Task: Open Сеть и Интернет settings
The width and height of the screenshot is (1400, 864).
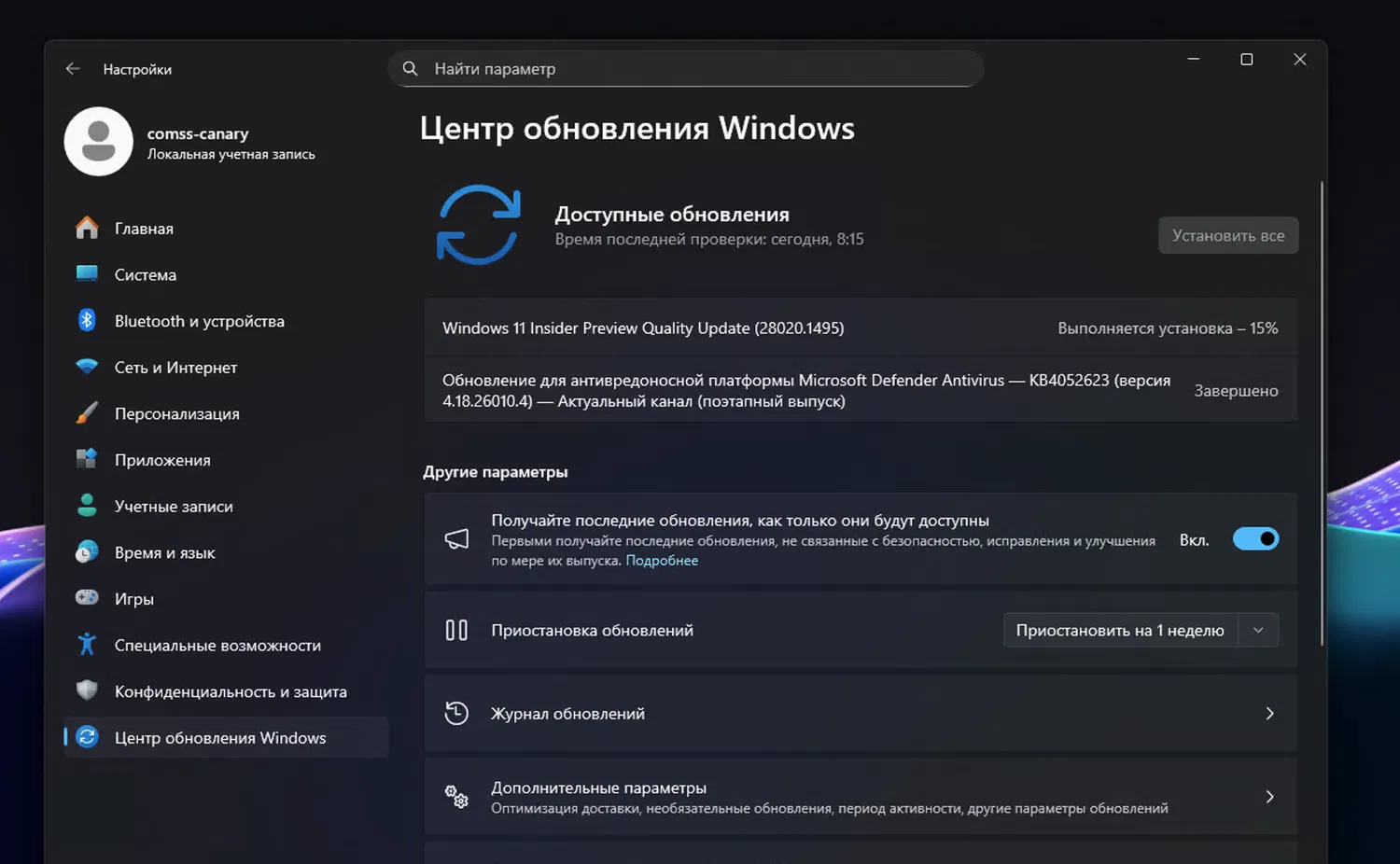Action: 175,367
